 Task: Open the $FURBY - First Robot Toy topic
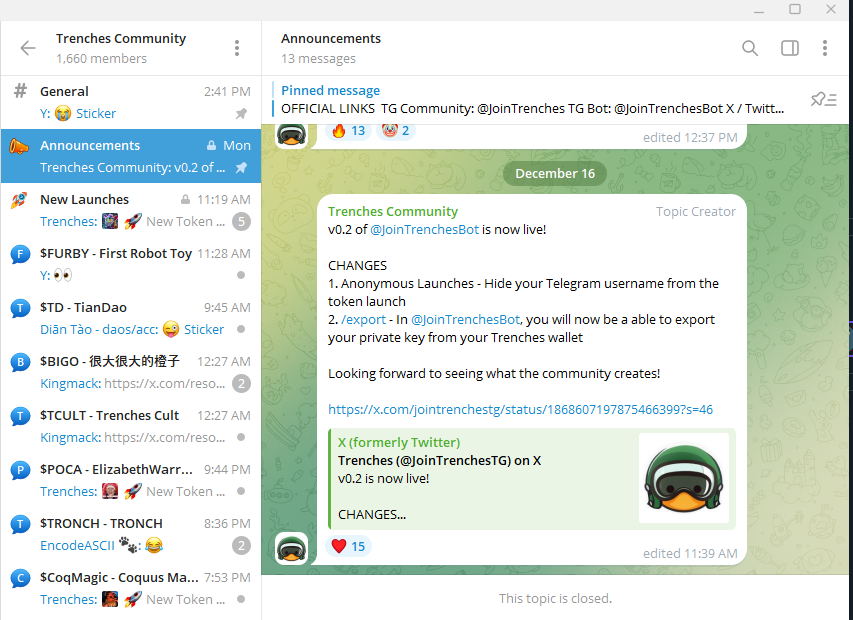coord(131,264)
